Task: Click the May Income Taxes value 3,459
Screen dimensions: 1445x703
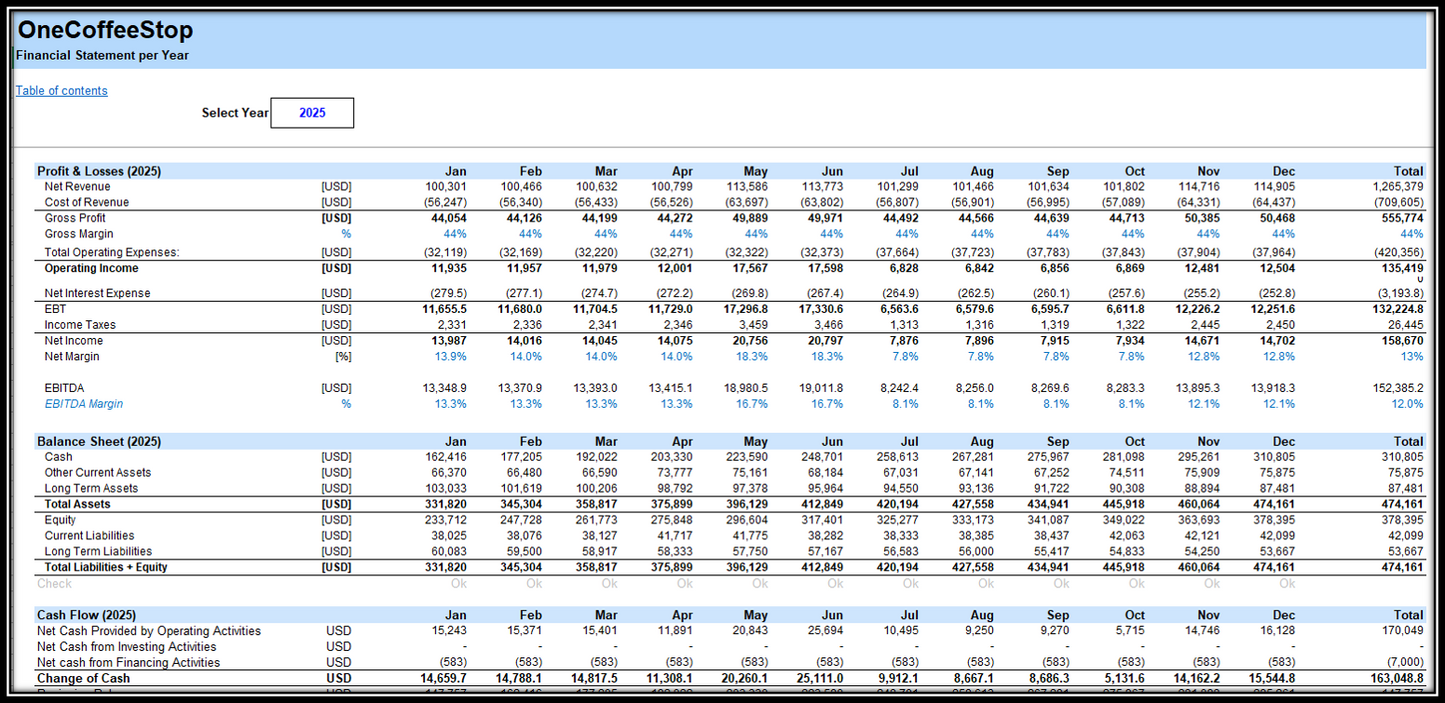Action: (749, 325)
